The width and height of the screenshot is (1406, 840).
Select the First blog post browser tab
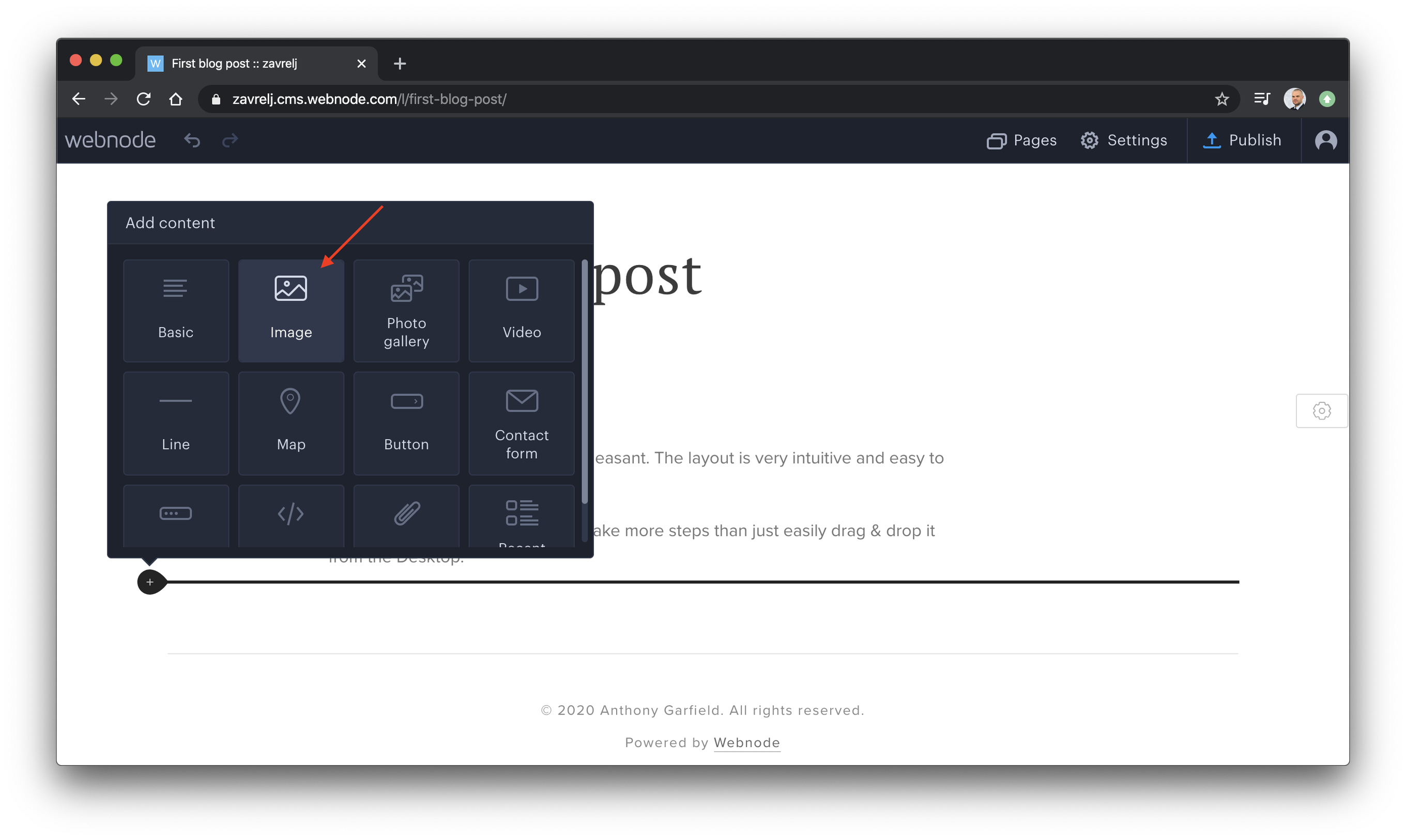point(256,64)
